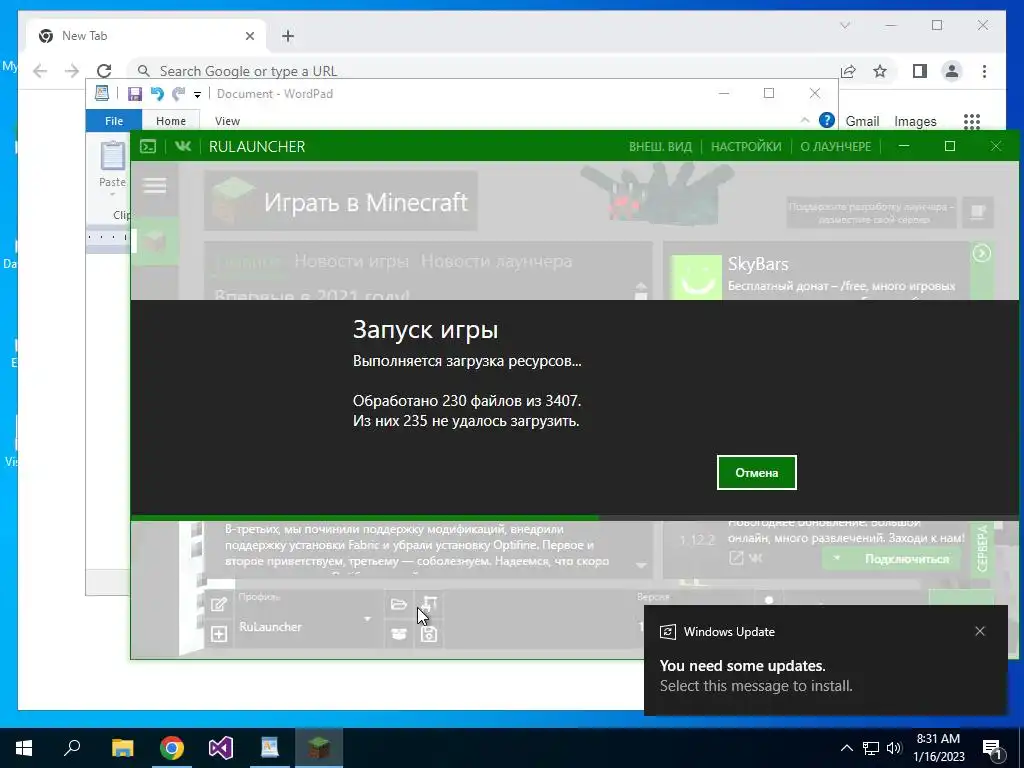The height and width of the screenshot is (768, 1024).
Task: Open the Chrome three-dot menu
Action: 984,71
